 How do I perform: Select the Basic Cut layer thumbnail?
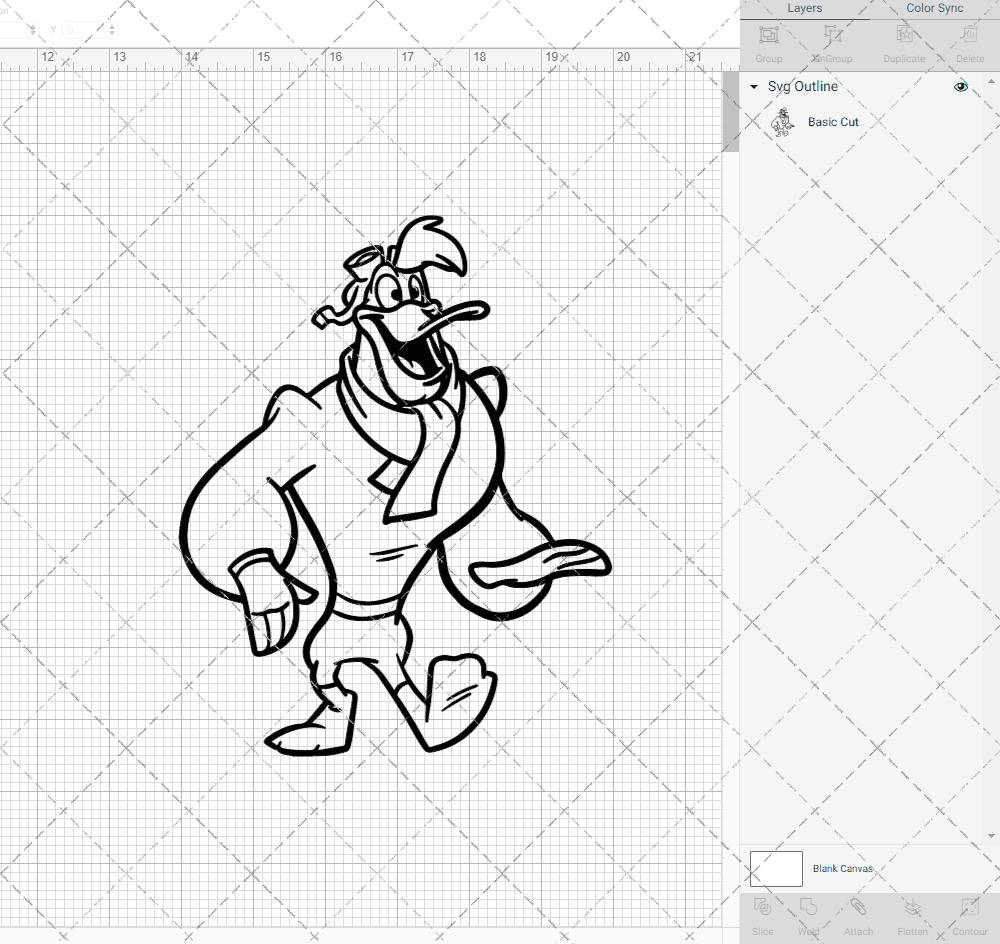783,122
